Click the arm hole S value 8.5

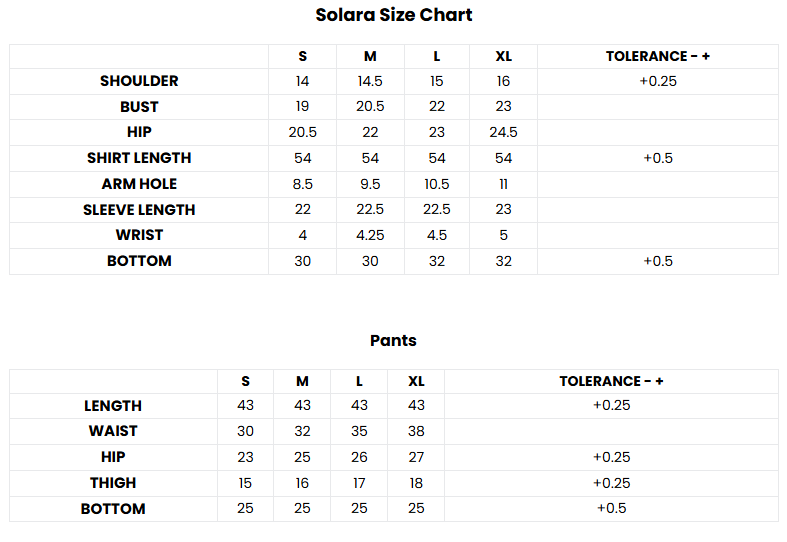[302, 184]
